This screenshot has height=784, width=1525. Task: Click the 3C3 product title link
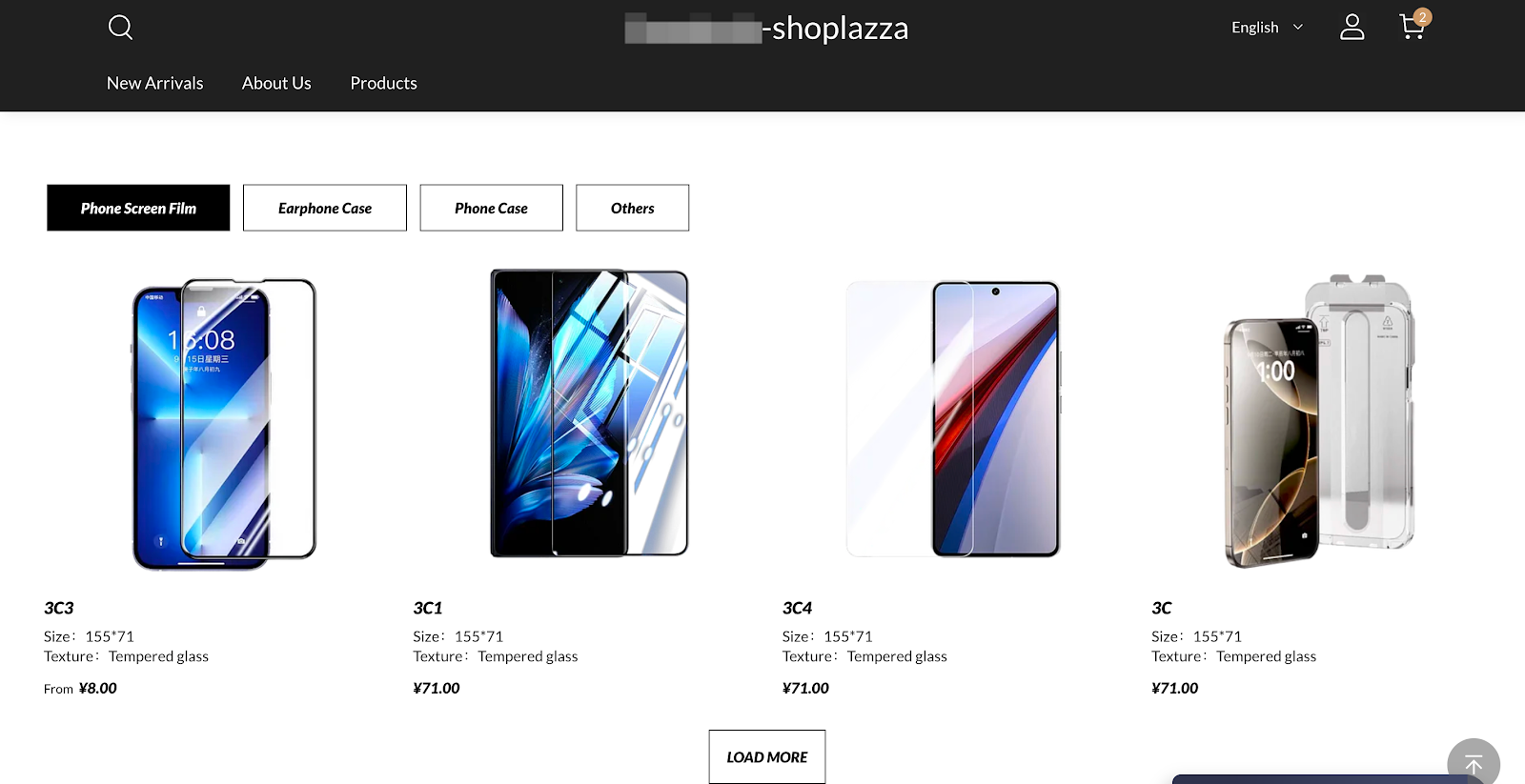[59, 608]
